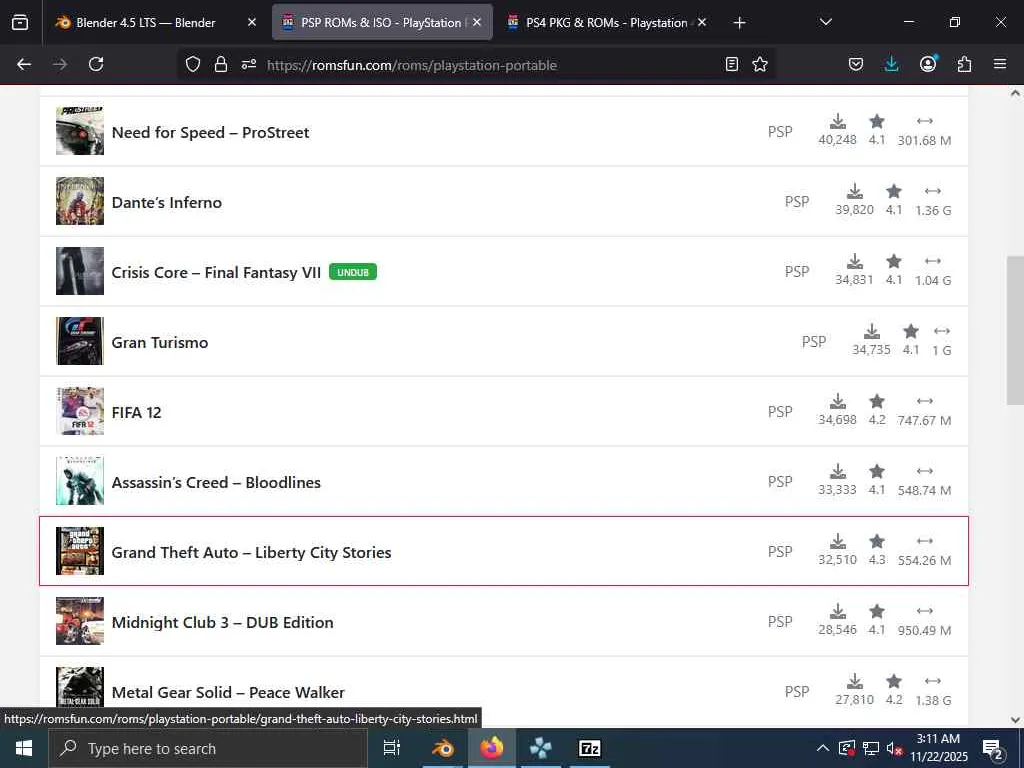Open the notification center icon
Image resolution: width=1024 pixels, height=768 pixels.
[x=992, y=749]
